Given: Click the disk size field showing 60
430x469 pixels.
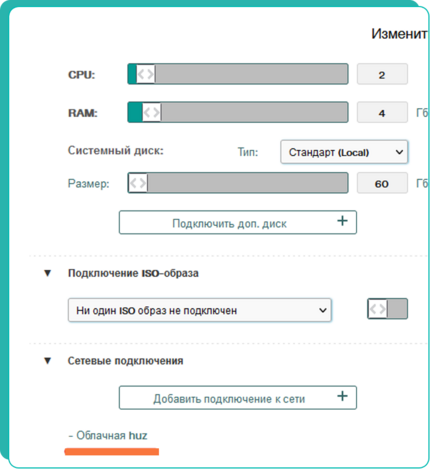Looking at the screenshot, I should point(382,183).
